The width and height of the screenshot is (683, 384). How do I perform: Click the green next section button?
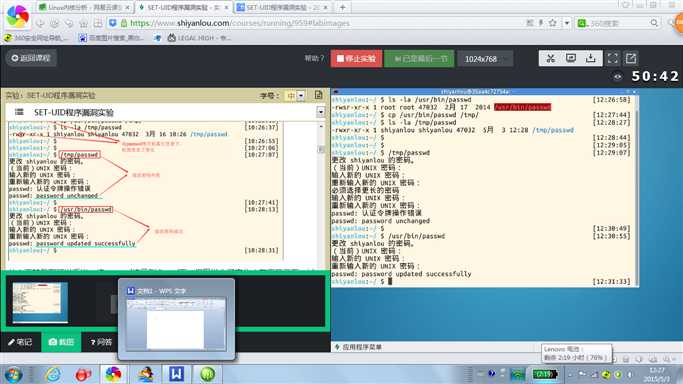419,58
